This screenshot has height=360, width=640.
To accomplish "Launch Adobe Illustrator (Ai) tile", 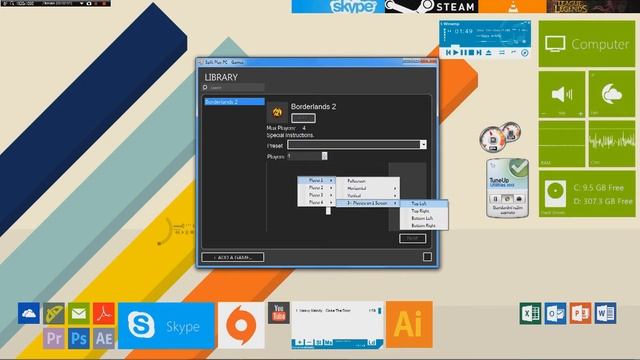I will point(409,325).
